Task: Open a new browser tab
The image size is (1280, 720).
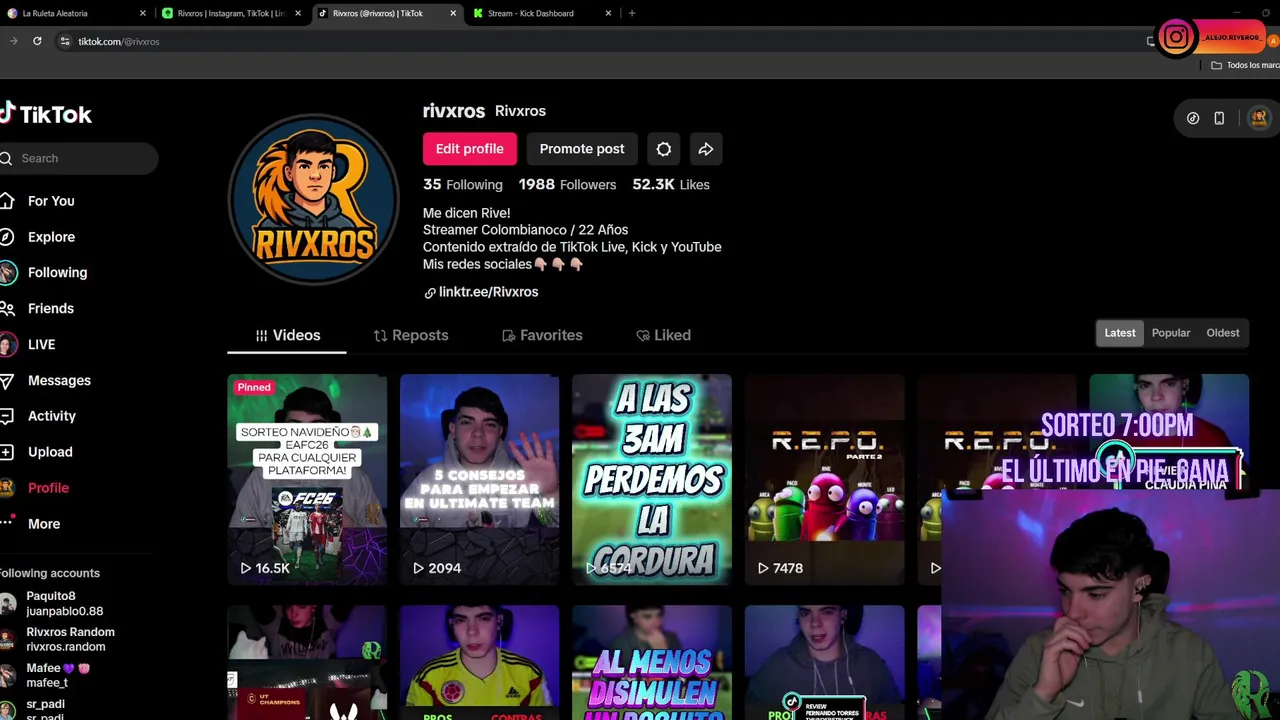Action: point(631,13)
